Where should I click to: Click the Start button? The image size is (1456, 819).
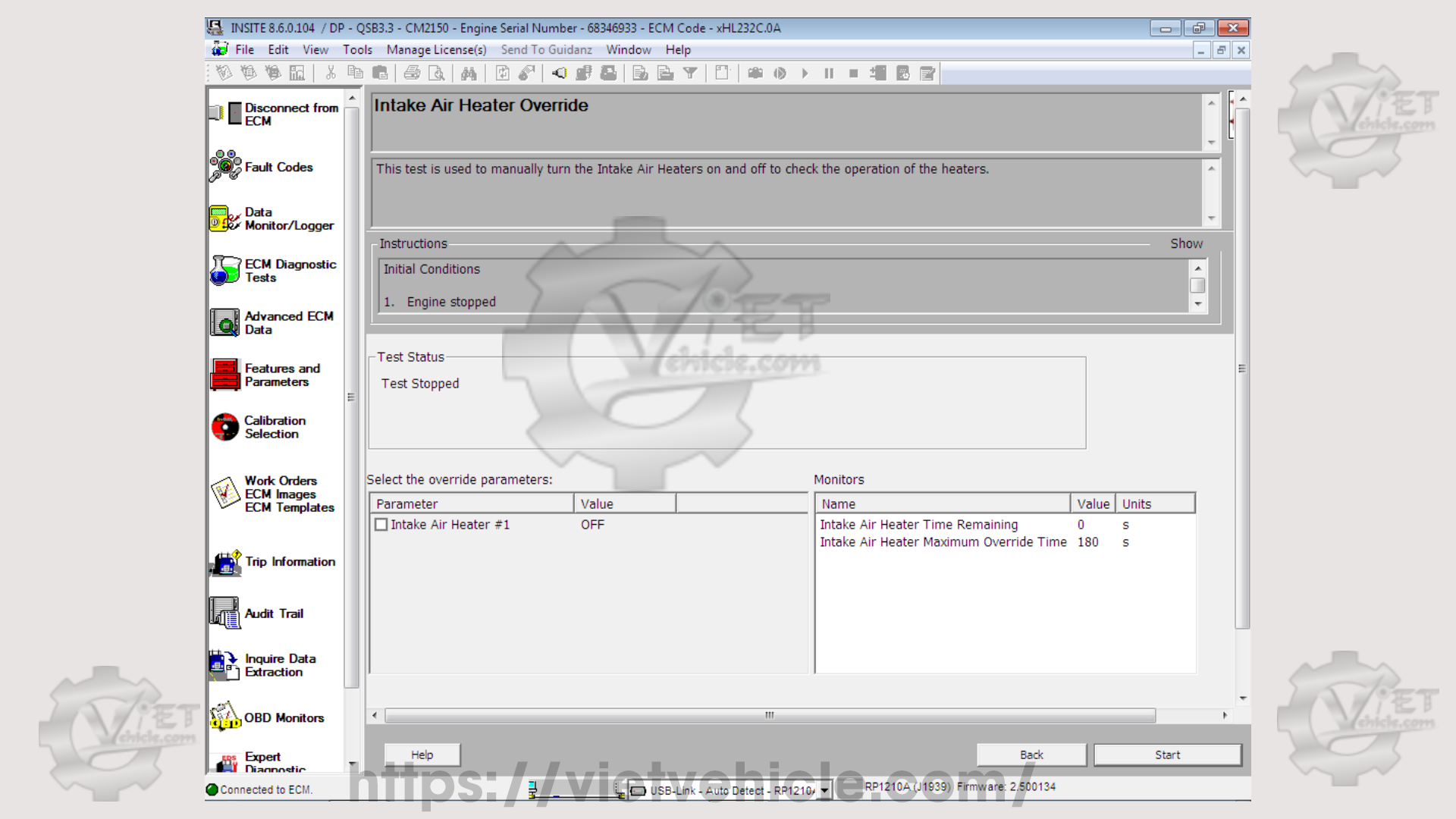(x=1167, y=755)
